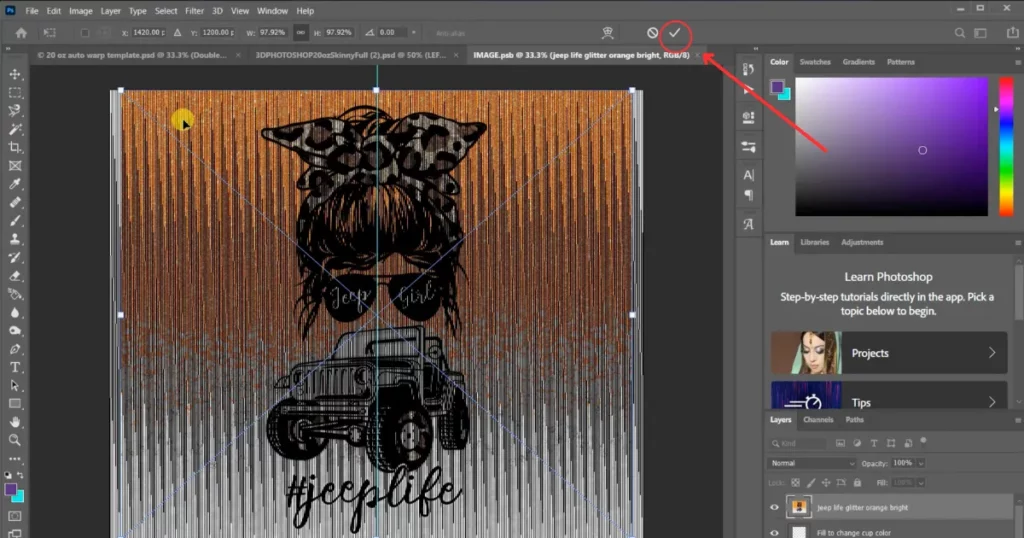The image size is (1024, 538).
Task: Open the Edit Toolbar three-dots menu
Action: (15, 458)
